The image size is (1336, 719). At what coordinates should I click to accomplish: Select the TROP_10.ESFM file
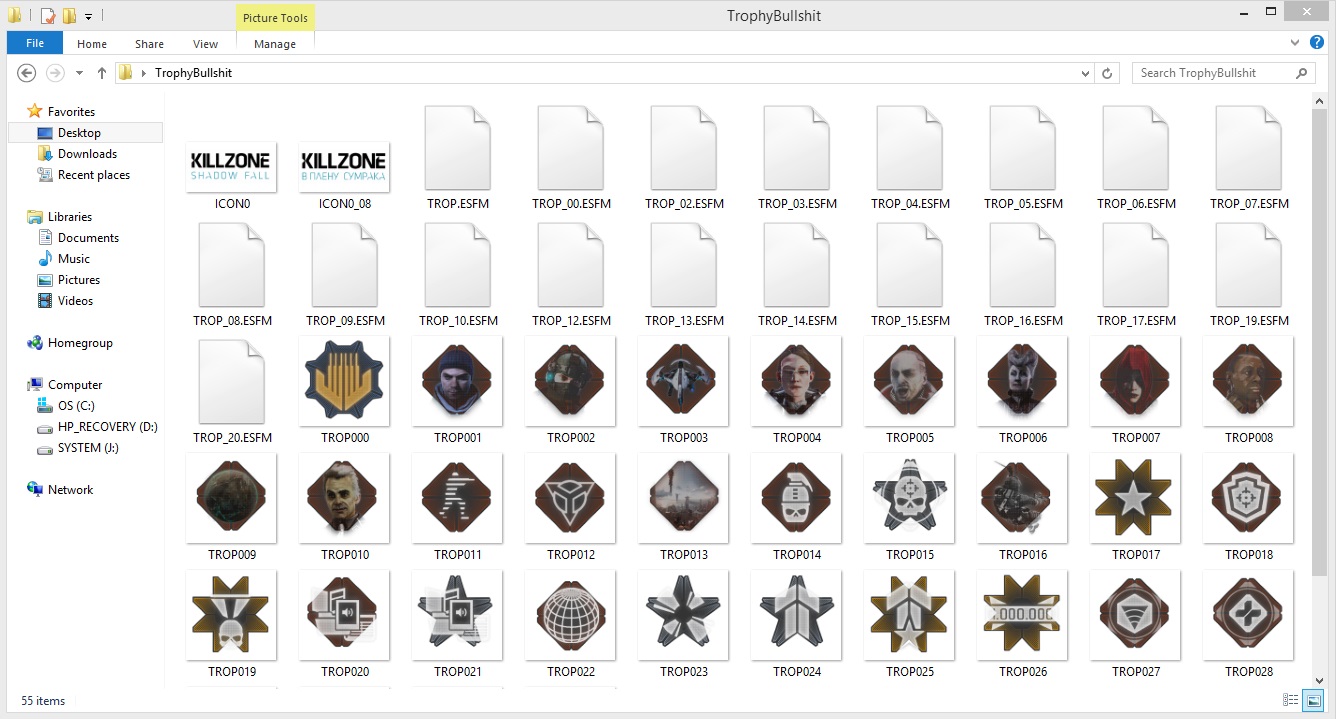click(458, 264)
